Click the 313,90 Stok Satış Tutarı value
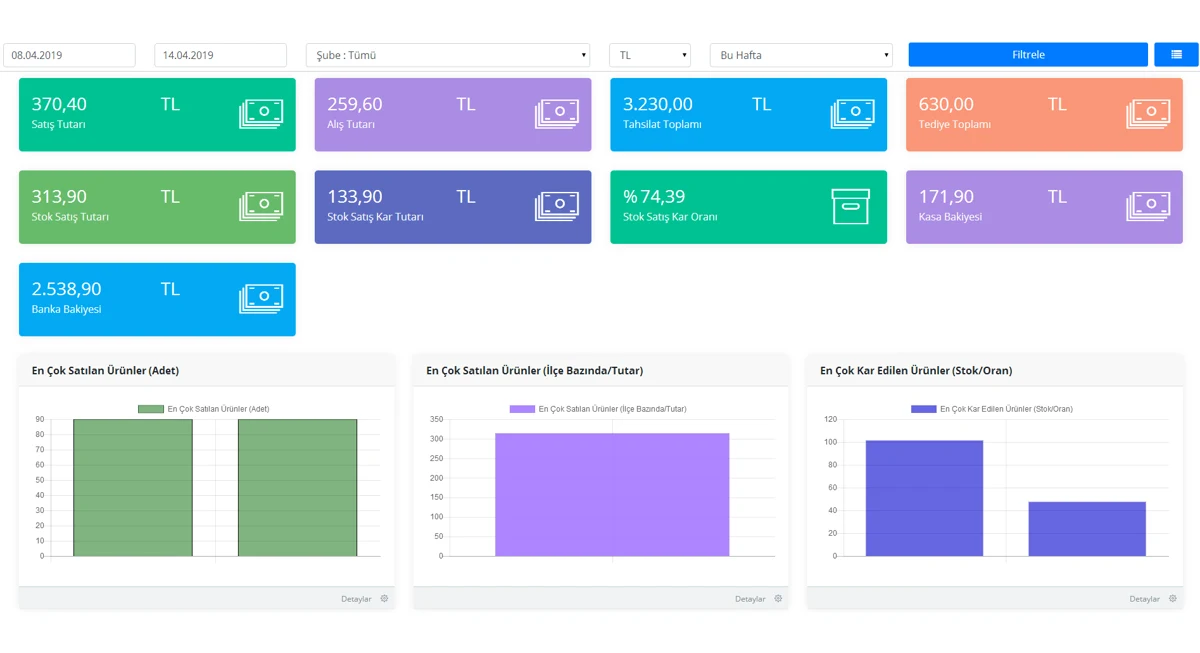1200x653 pixels. 59,197
